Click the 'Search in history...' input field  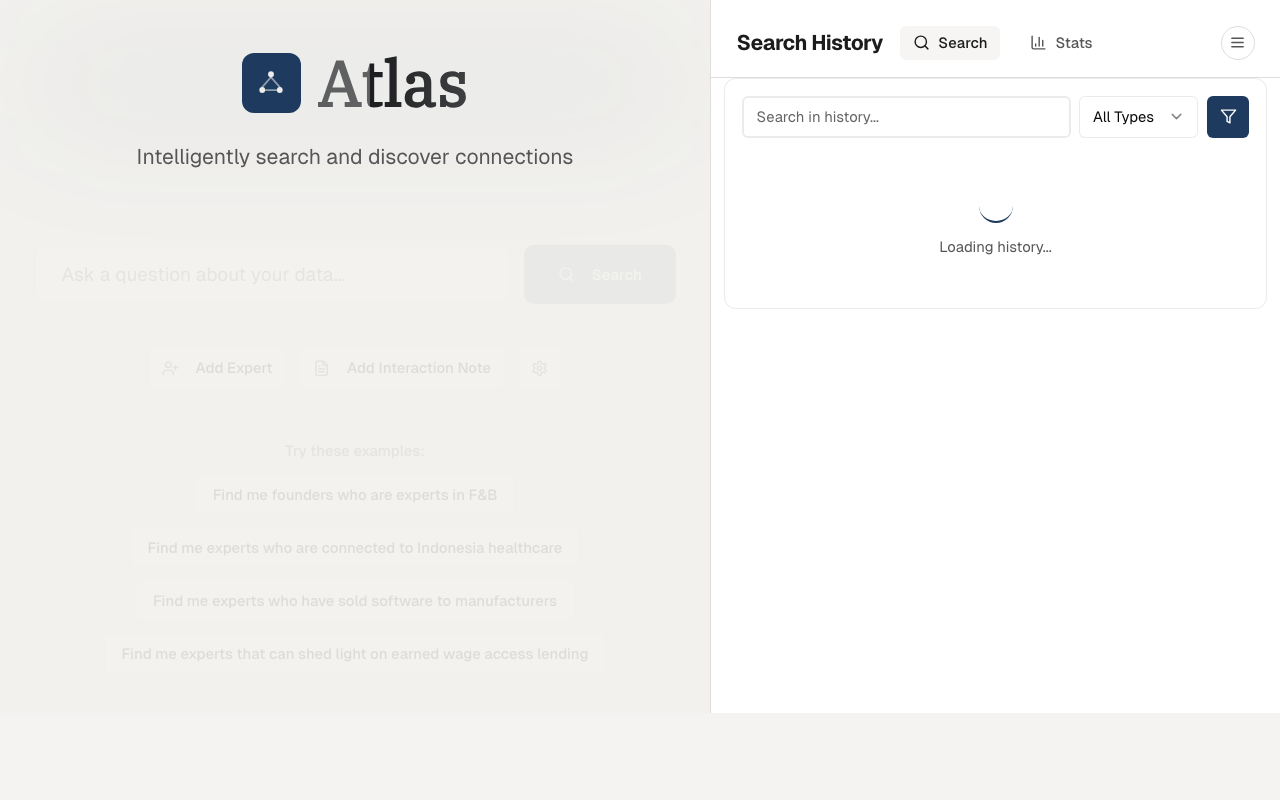point(906,117)
